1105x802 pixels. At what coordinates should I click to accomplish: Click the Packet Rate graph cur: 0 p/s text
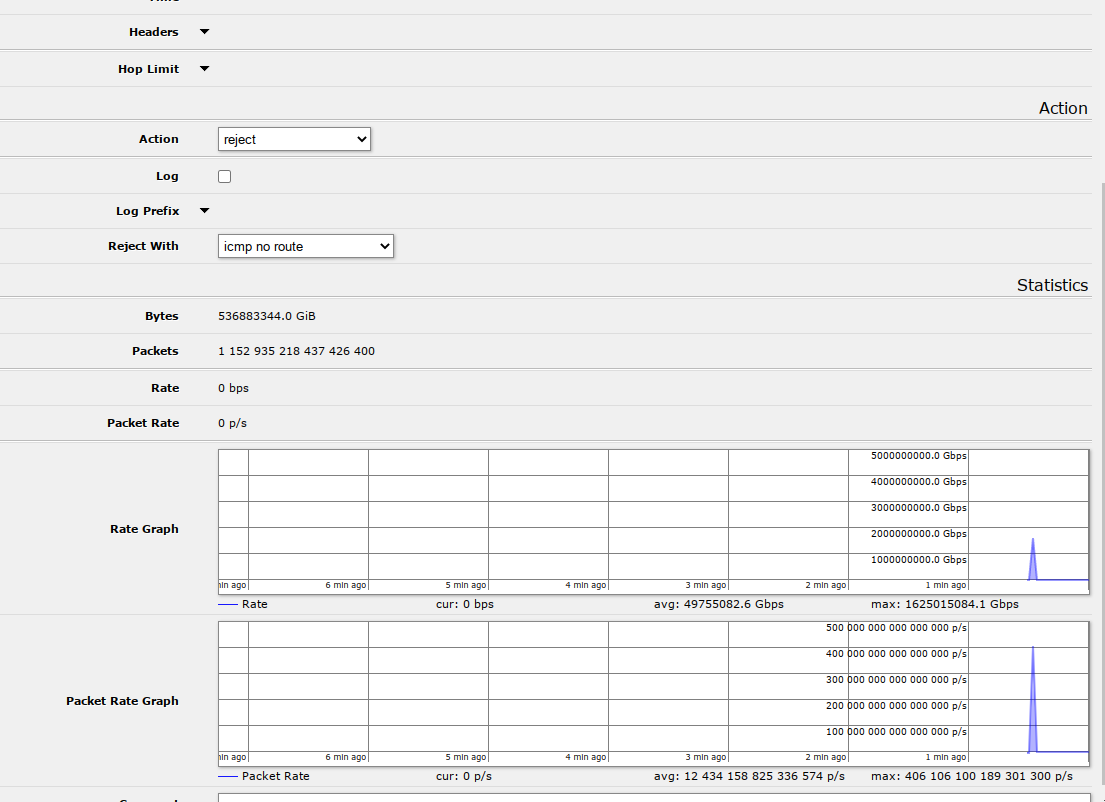pyautogui.click(x=464, y=776)
